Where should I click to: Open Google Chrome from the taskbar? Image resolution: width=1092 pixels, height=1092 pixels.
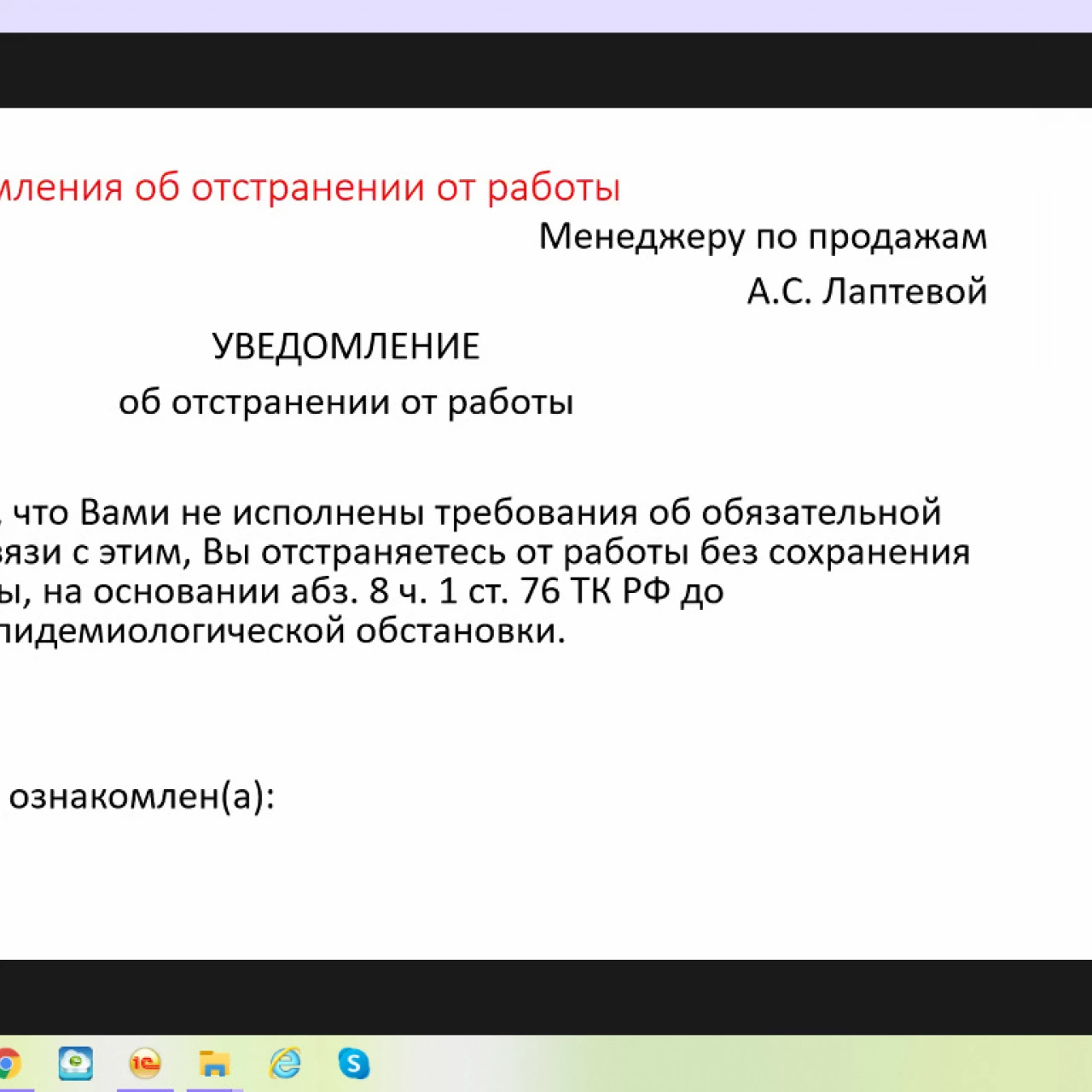tap(7, 1064)
